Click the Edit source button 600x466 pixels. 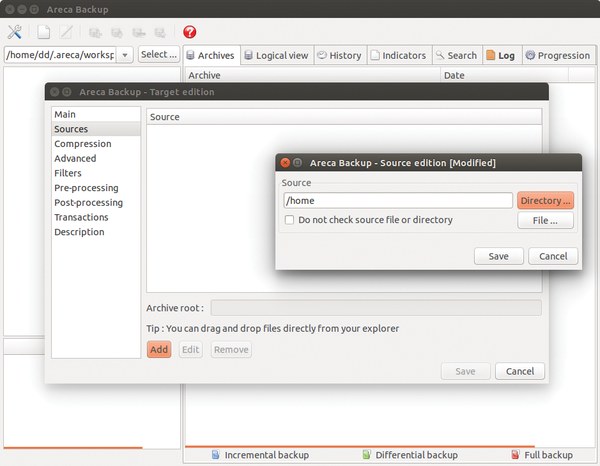coord(191,350)
